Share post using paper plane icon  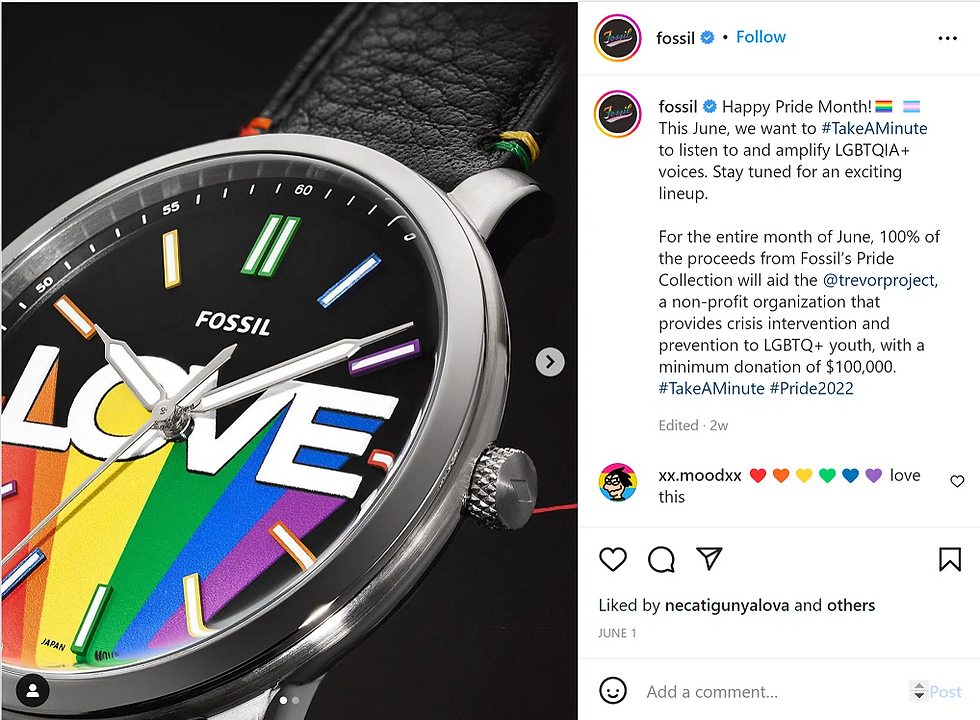(x=709, y=558)
